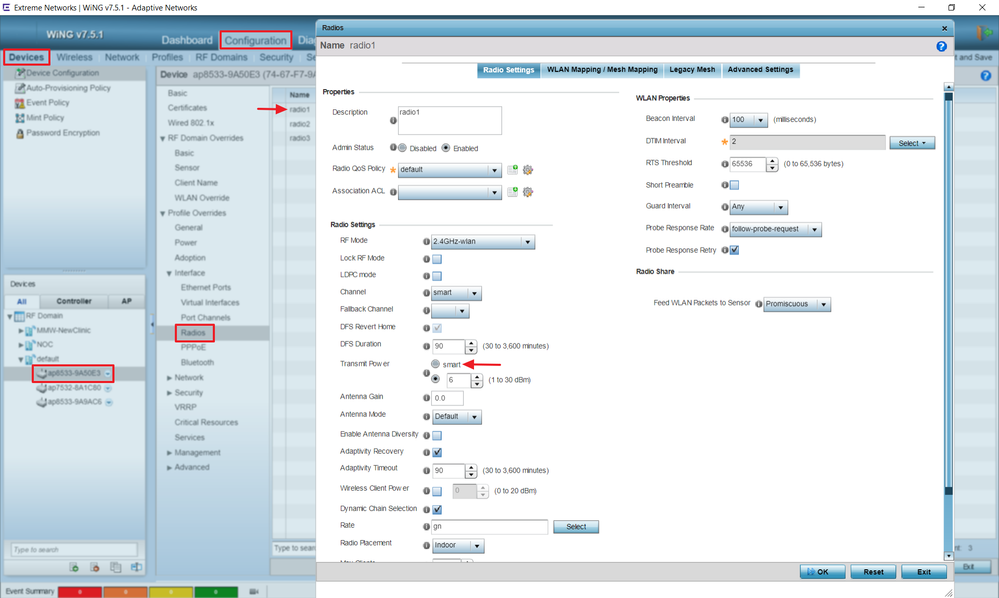Click red critical events bar in Event Summary
The image size is (999, 598).
80,592
